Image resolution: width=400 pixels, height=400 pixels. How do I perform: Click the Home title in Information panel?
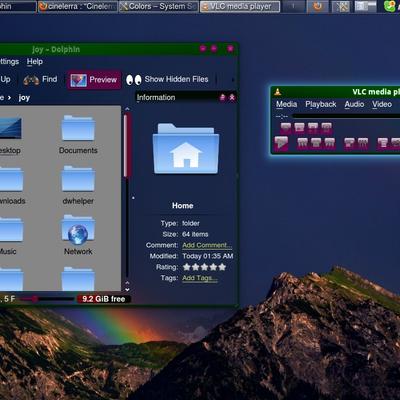pyautogui.click(x=183, y=206)
